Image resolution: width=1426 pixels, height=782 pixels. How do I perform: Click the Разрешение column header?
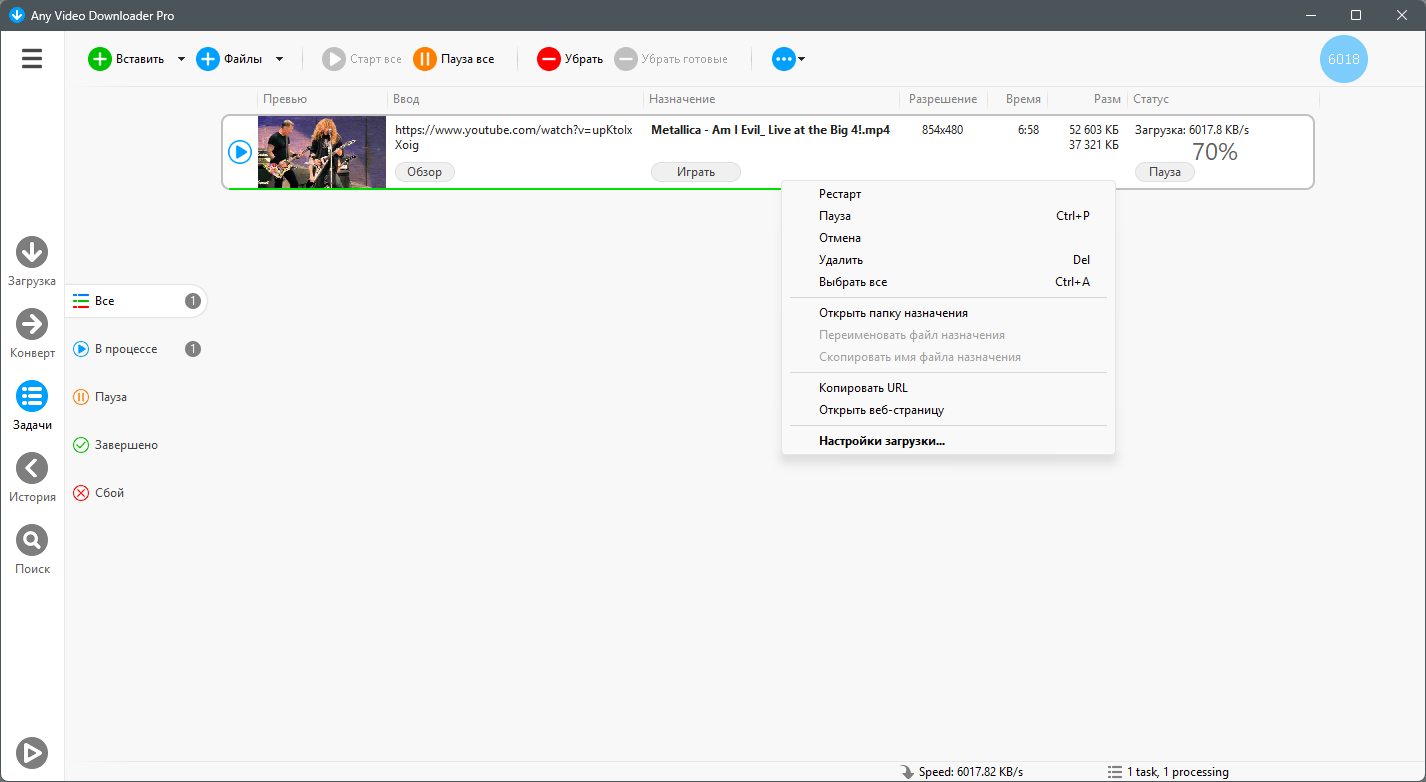943,99
